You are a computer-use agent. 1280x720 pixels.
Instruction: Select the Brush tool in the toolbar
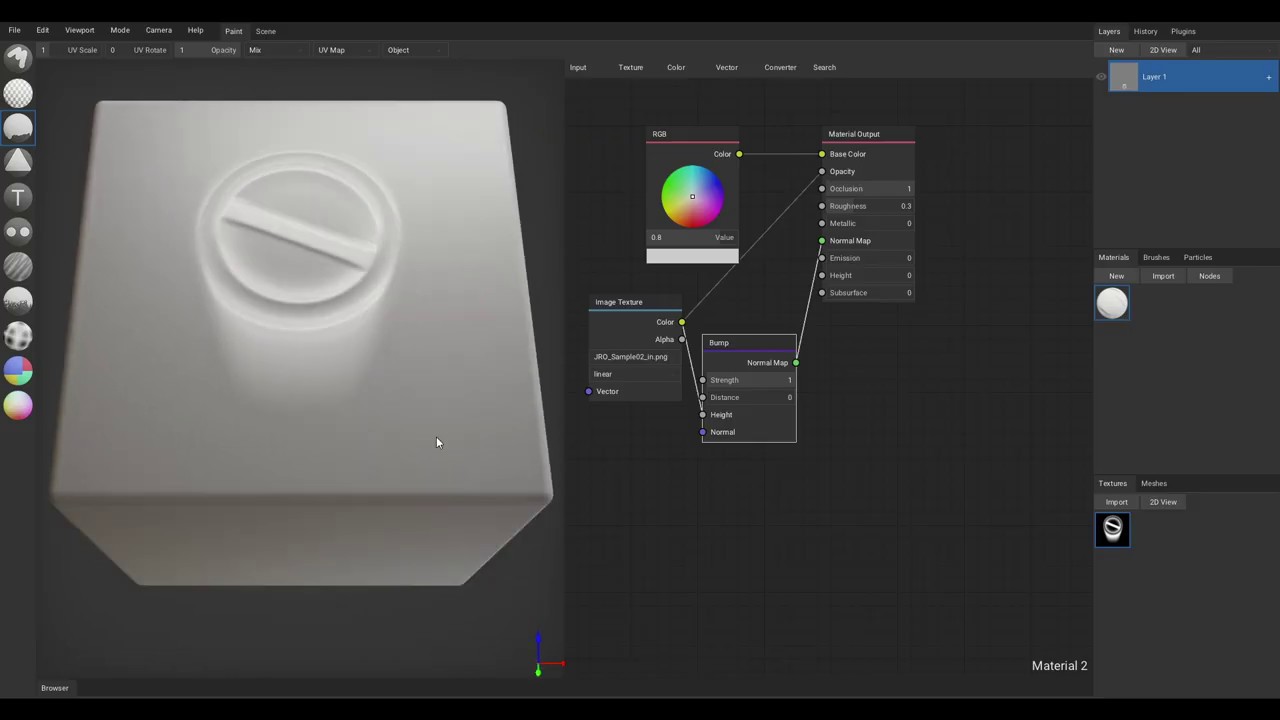(x=18, y=59)
